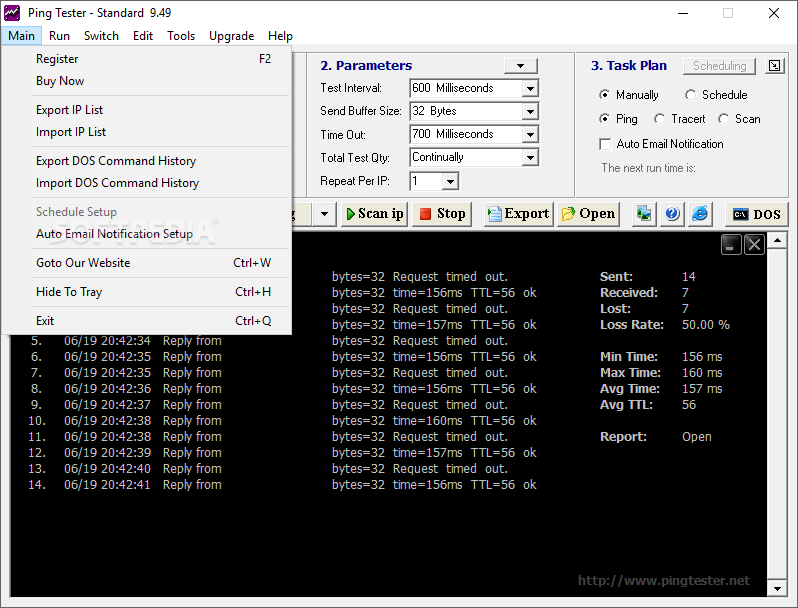
Task: Start Scan ip with green arrow
Action: coord(374,214)
